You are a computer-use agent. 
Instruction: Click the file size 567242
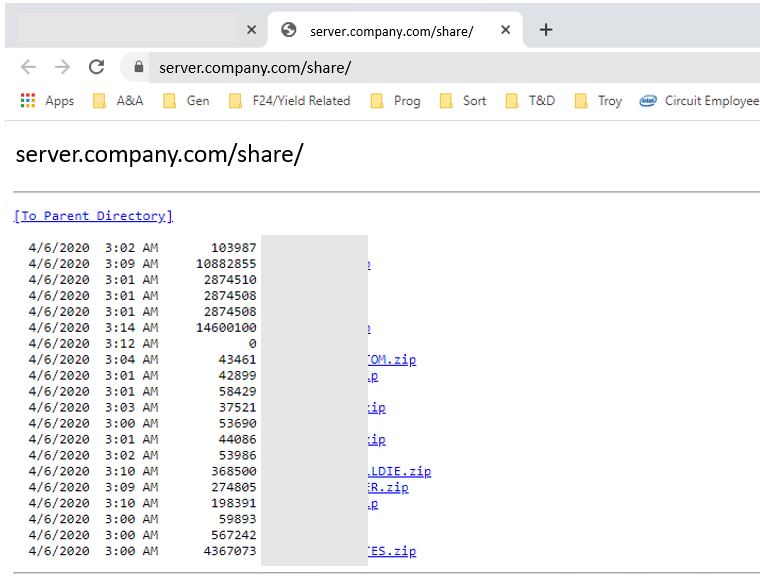[x=234, y=535]
